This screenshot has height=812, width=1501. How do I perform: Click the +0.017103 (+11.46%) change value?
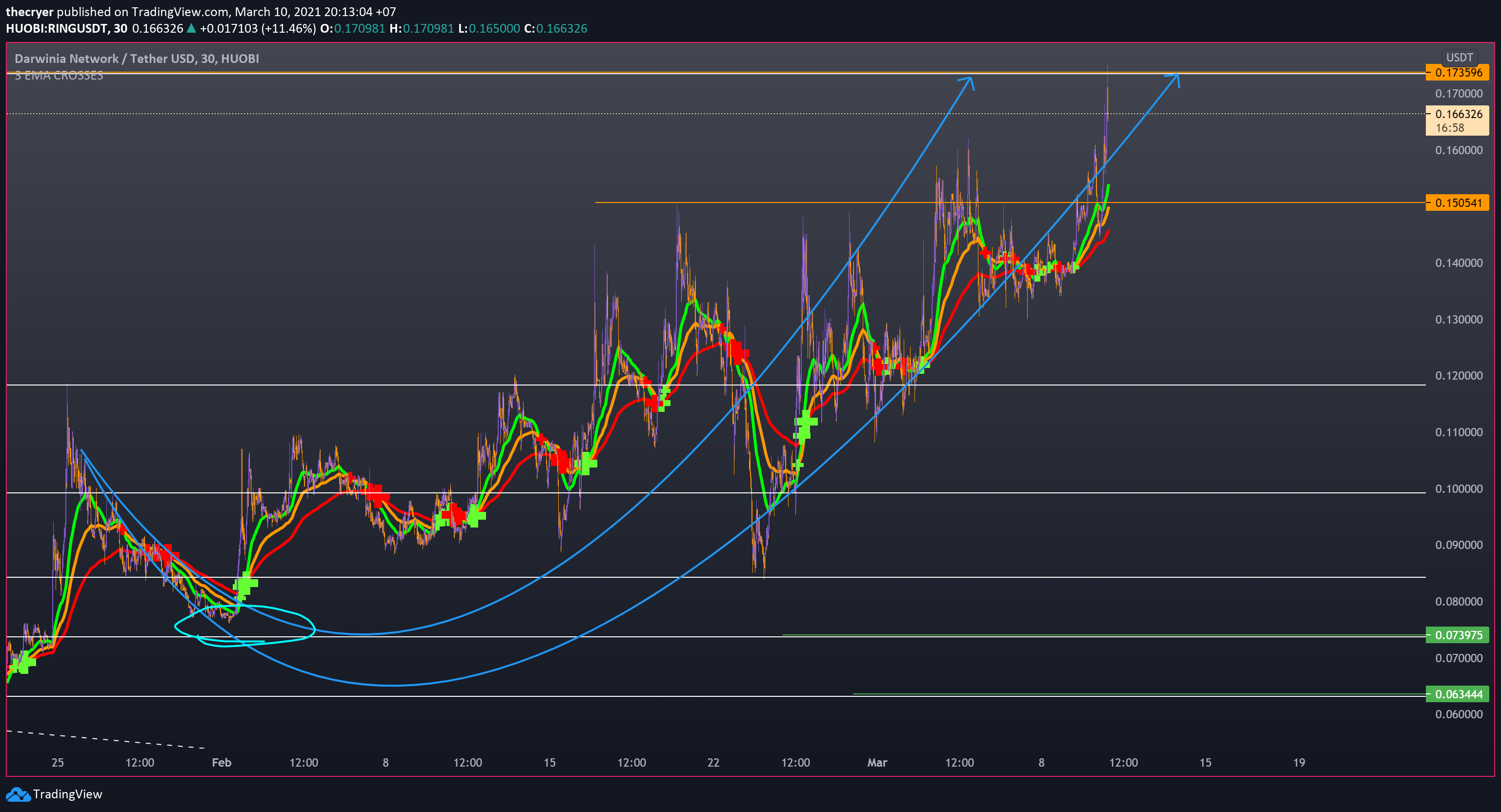click(x=258, y=28)
